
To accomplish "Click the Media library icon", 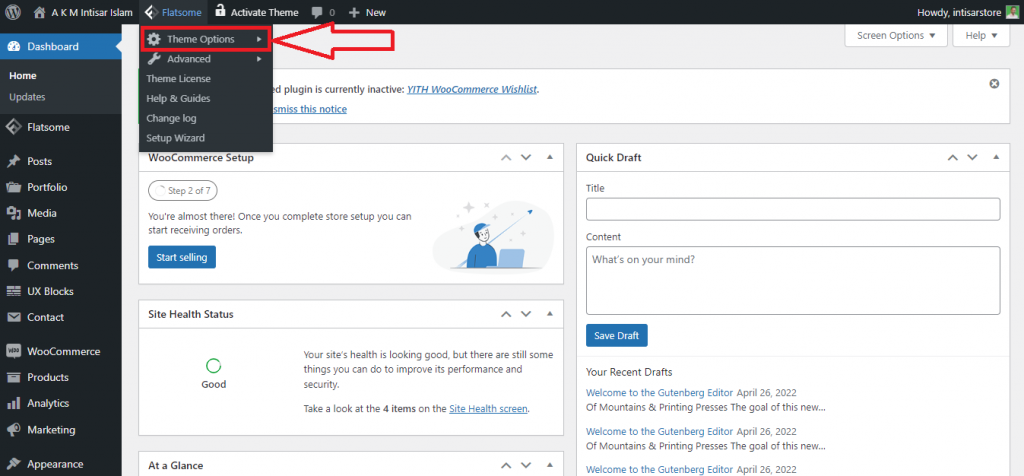I will (13, 213).
